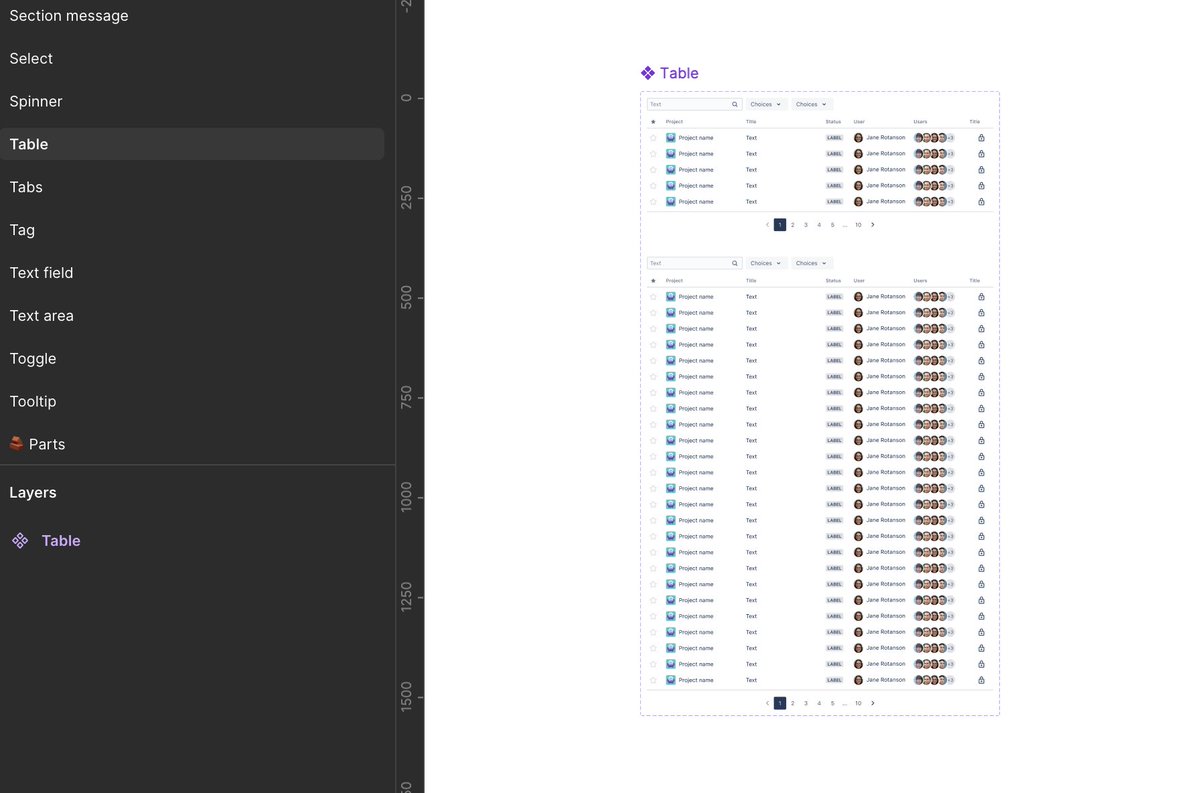Image resolution: width=1200 pixels, height=793 pixels.
Task: Open the second Choices dropdown in top table
Action: [812, 104]
